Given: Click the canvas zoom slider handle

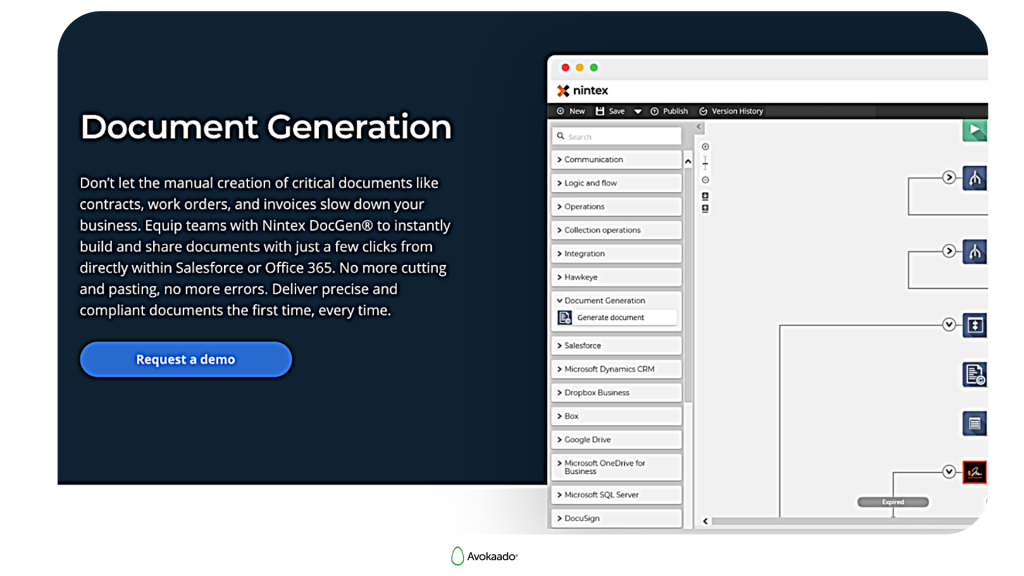Looking at the screenshot, I should [x=705, y=164].
